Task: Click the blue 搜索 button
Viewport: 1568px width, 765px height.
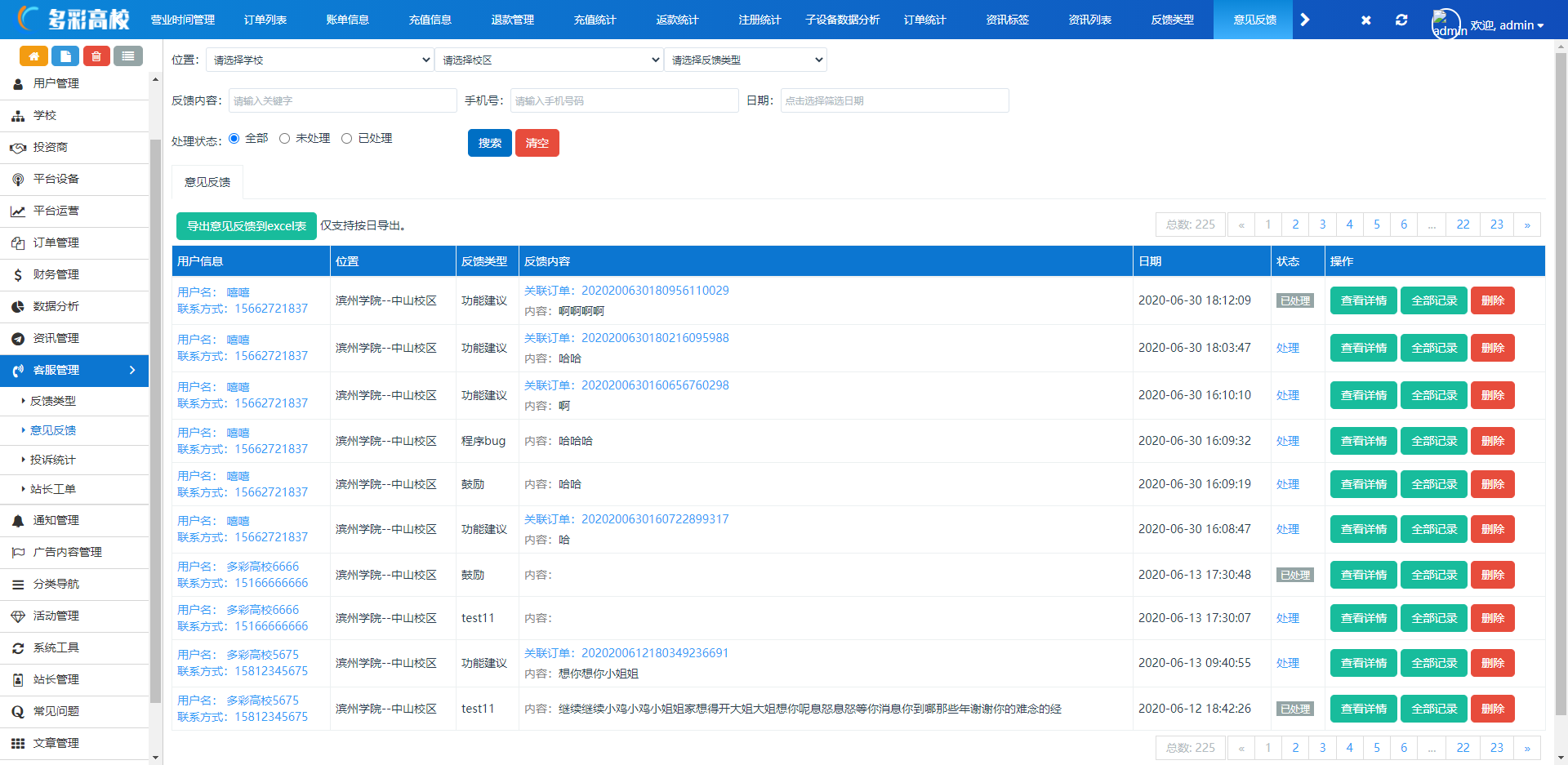Action: point(490,143)
